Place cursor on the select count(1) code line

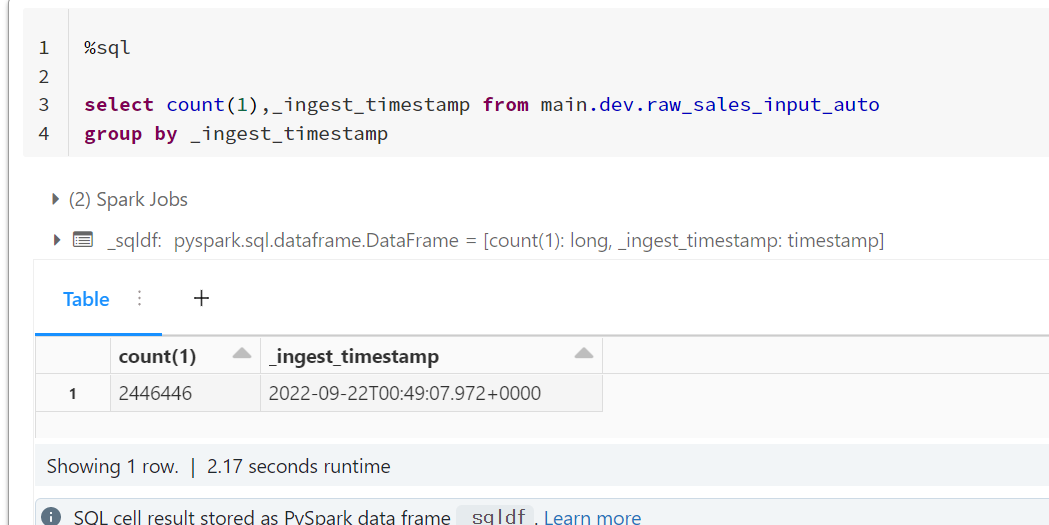482,105
